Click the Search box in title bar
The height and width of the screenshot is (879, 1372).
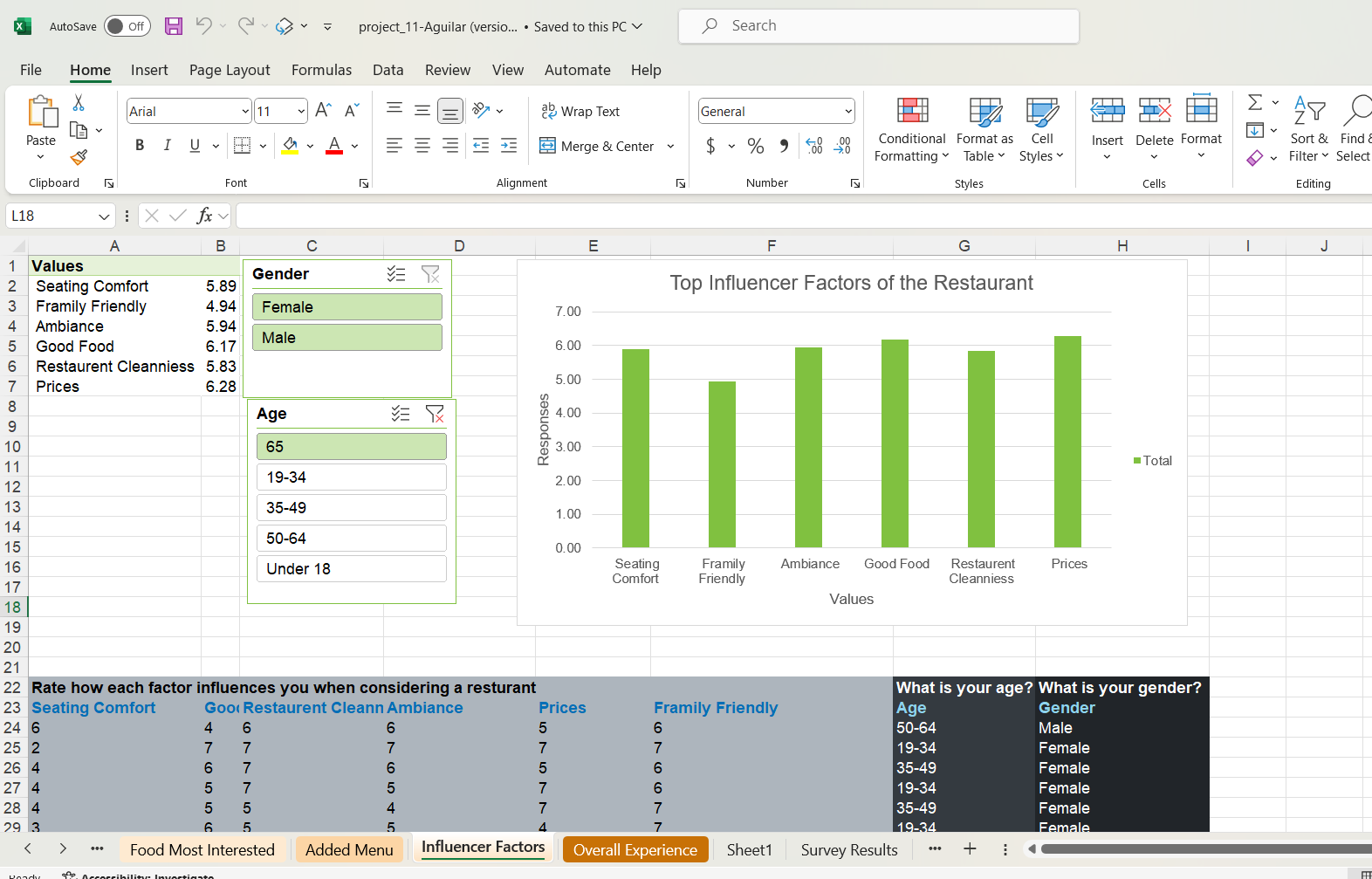pos(879,26)
